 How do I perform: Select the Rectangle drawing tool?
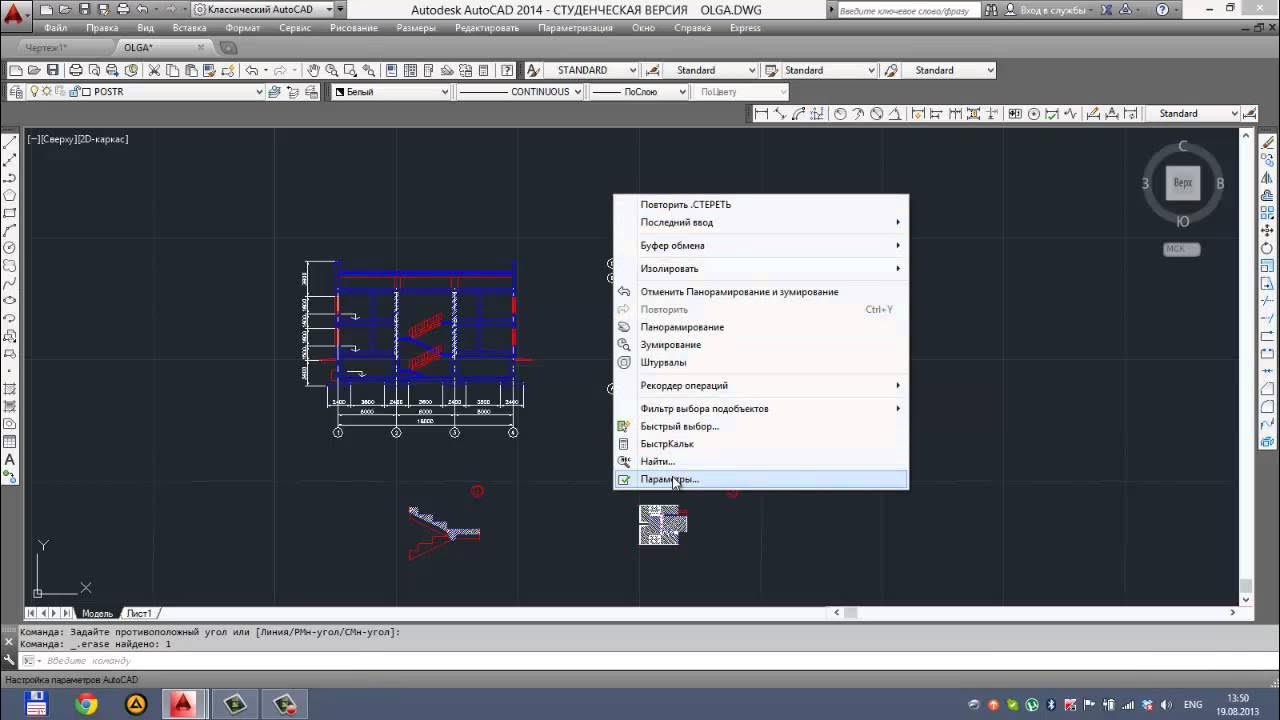point(12,213)
